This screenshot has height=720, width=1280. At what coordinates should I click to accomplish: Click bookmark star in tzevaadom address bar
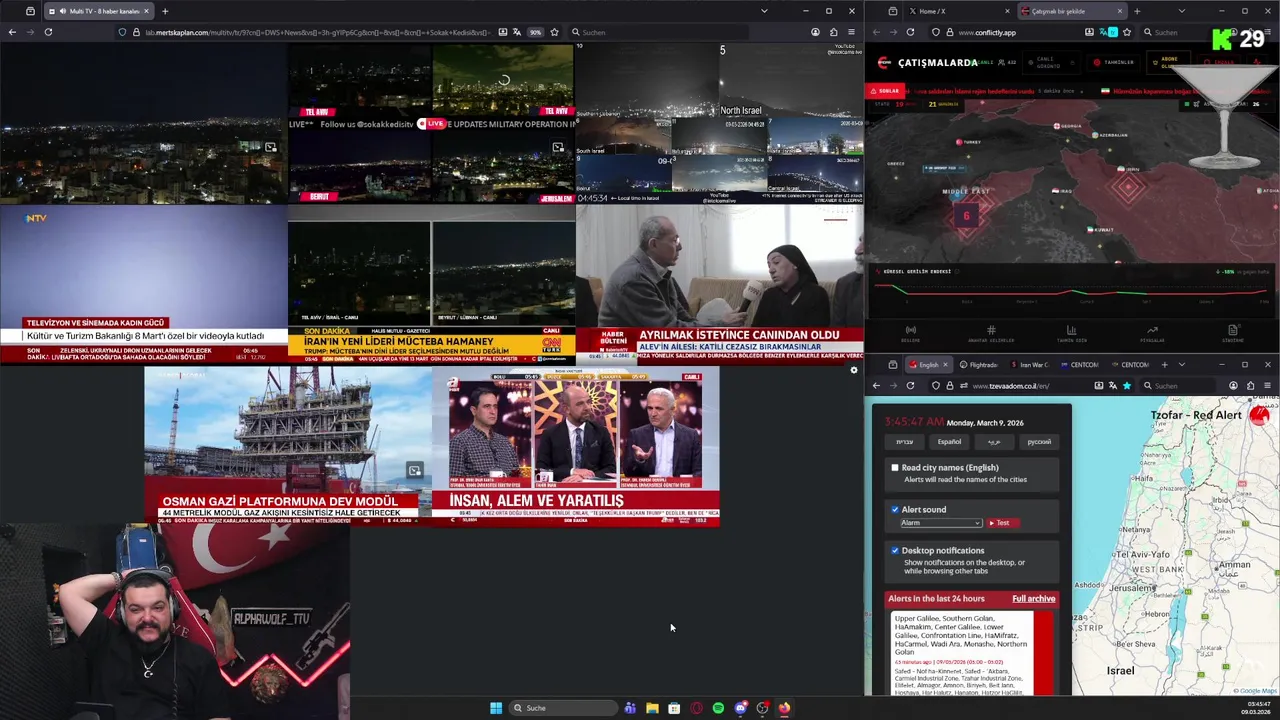pyautogui.click(x=1127, y=386)
